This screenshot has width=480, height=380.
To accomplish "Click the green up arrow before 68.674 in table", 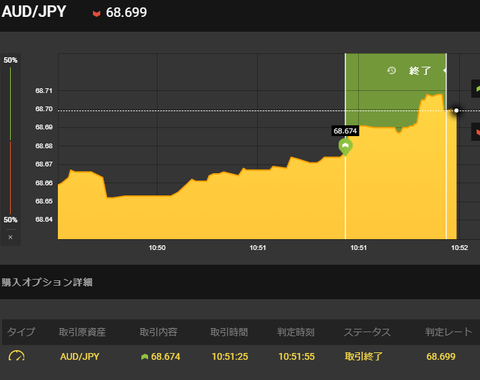I will [144, 357].
